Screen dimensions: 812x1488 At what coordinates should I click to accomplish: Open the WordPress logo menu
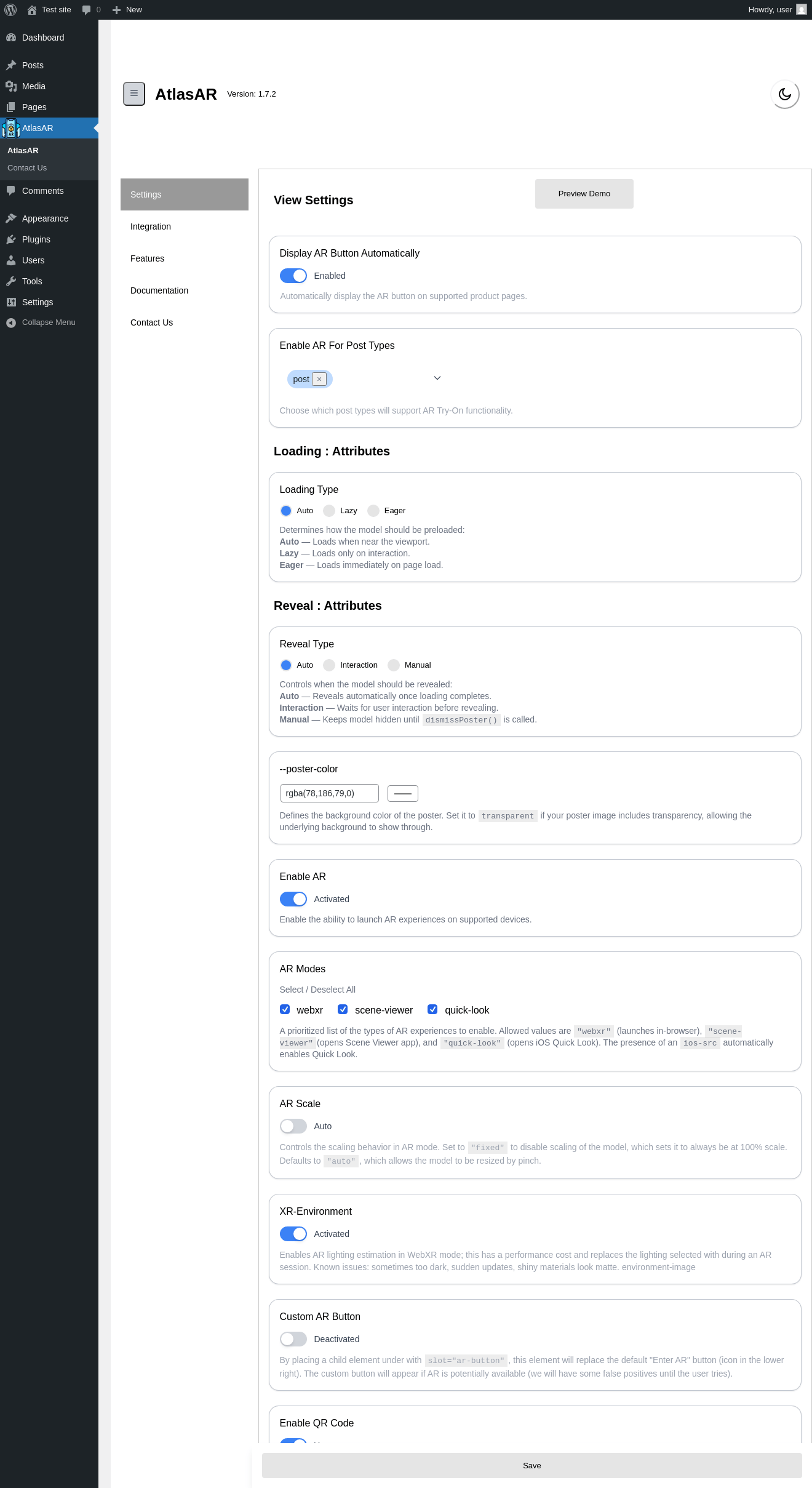click(10, 10)
